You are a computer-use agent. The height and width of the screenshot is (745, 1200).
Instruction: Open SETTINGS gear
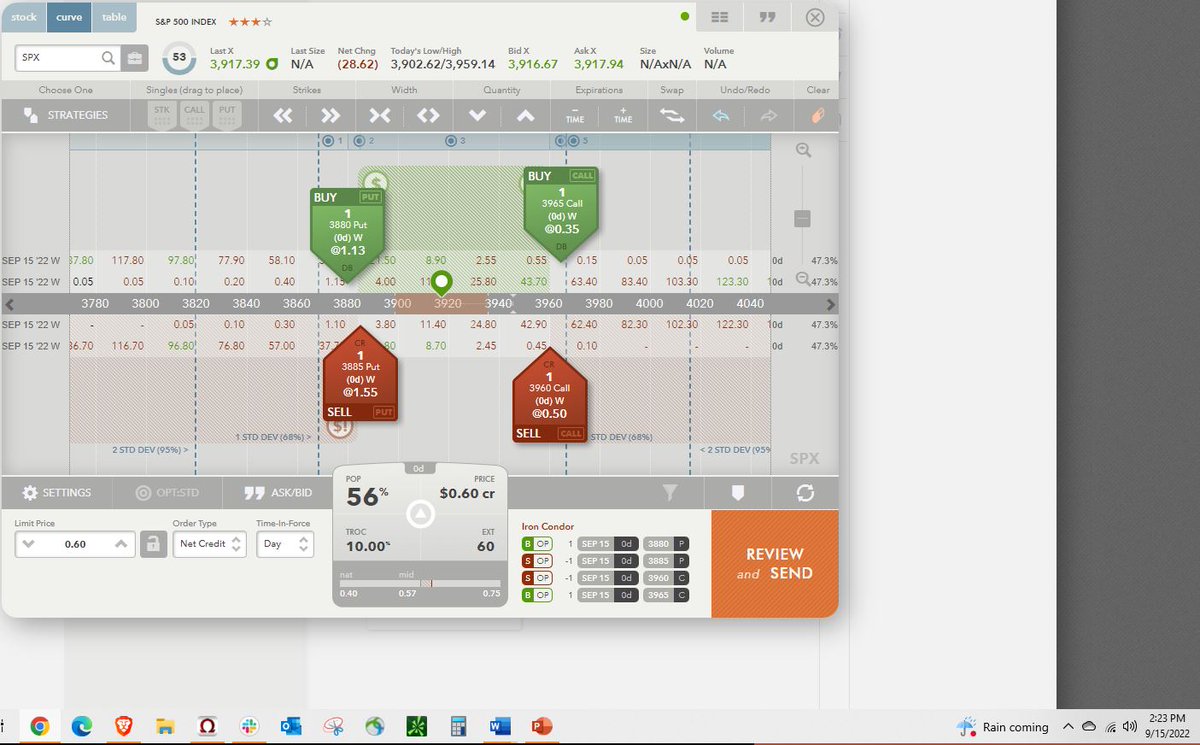(x=57, y=493)
